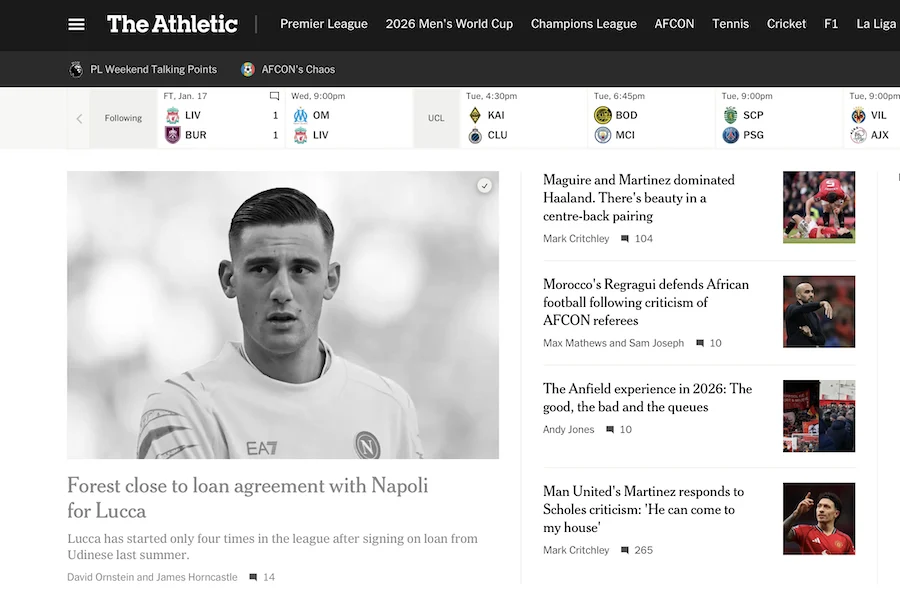This screenshot has height=596, width=900.
Task: Open the Tennis section
Action: click(730, 24)
